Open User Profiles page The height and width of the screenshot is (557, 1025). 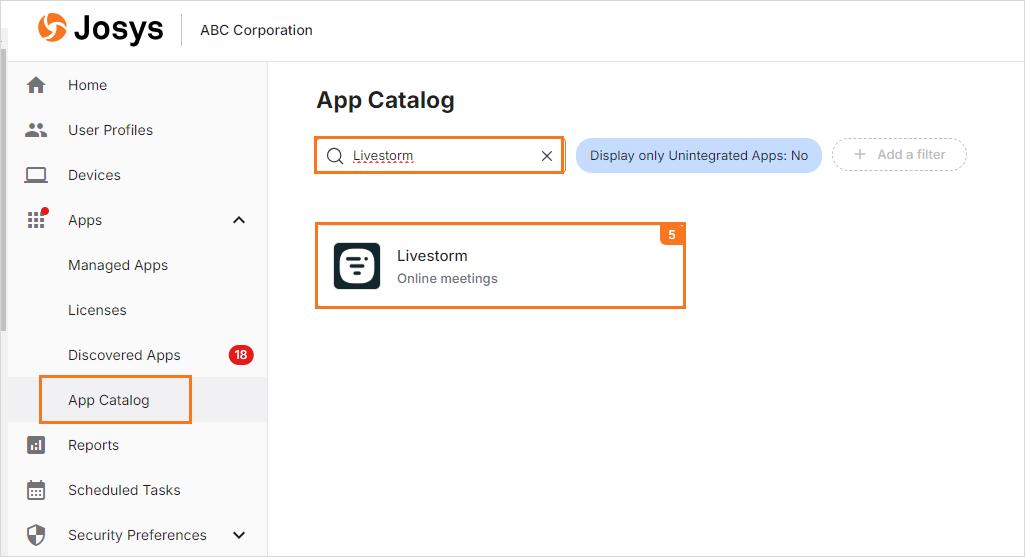tap(110, 130)
